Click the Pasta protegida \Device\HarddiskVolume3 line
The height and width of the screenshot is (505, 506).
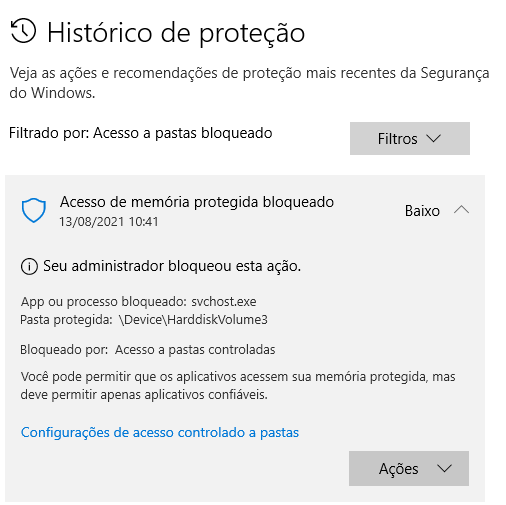[x=144, y=320]
